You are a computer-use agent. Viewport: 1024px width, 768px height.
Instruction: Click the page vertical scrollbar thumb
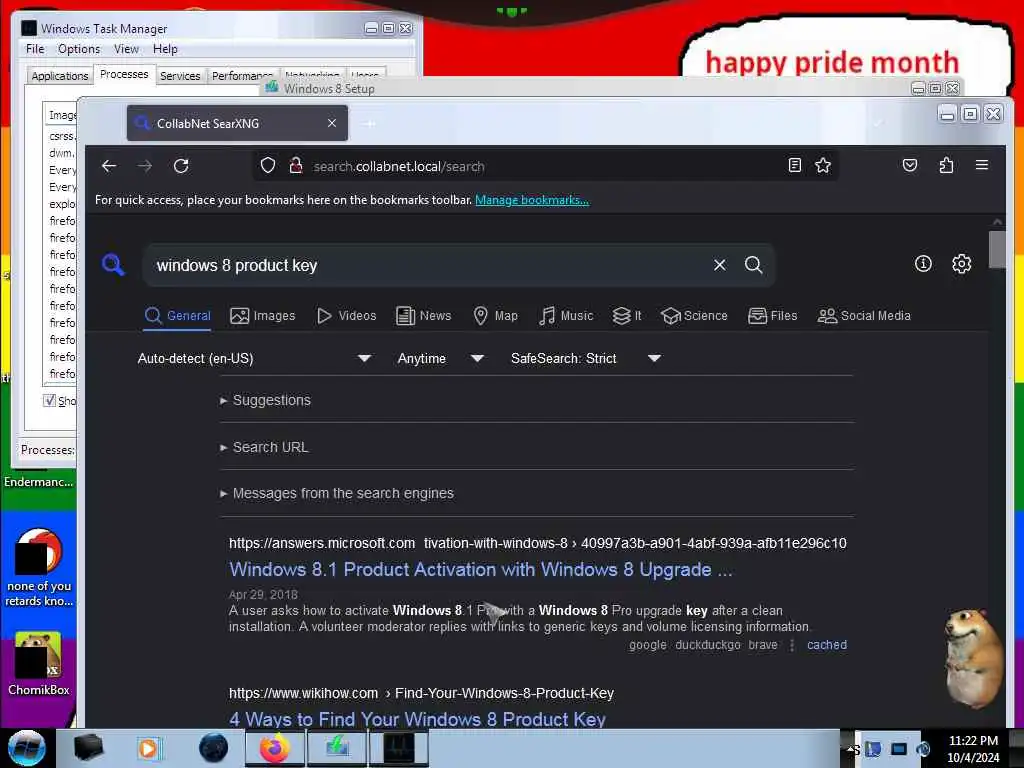coord(997,249)
